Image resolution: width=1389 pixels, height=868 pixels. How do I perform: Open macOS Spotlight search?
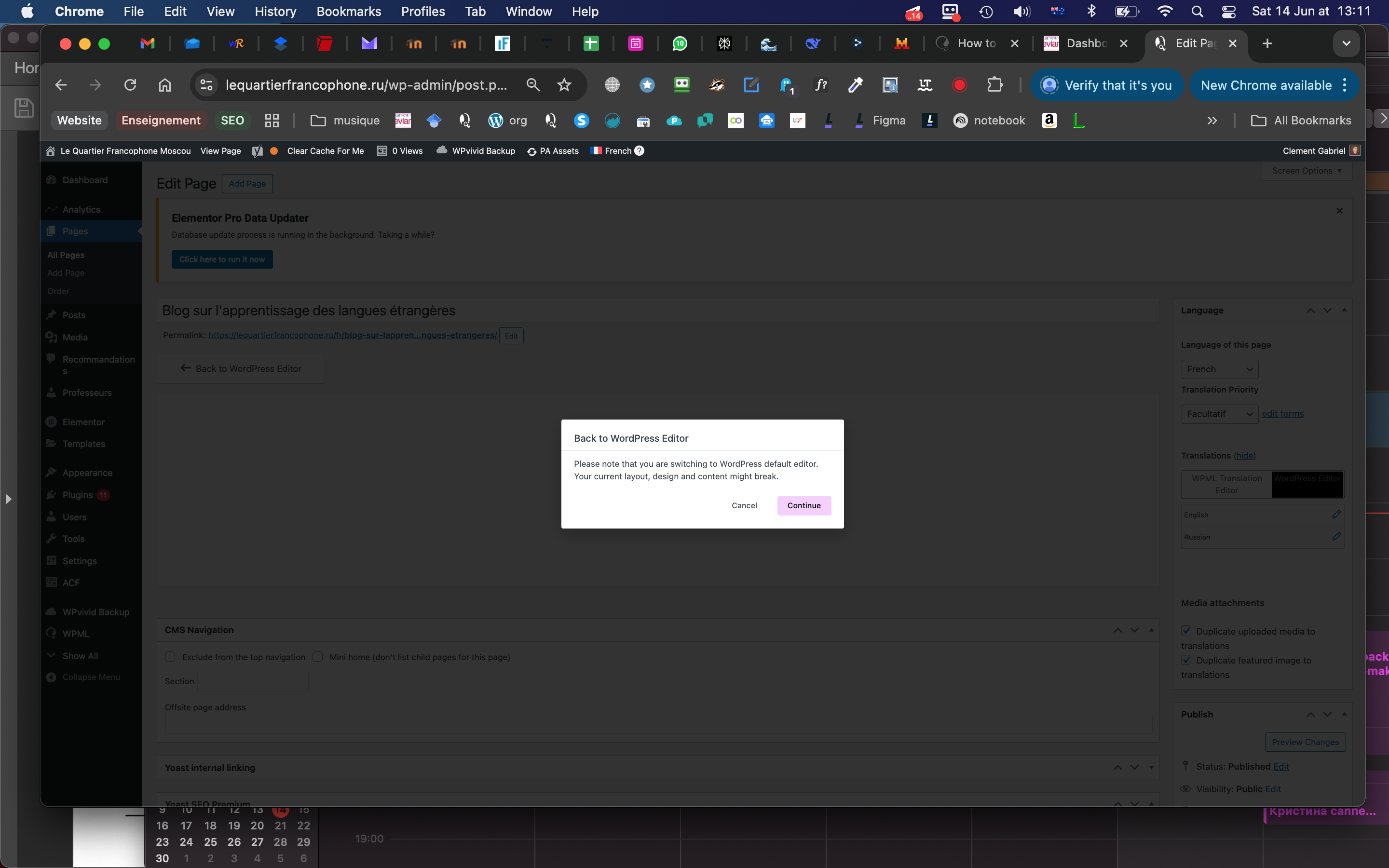[x=1197, y=12]
